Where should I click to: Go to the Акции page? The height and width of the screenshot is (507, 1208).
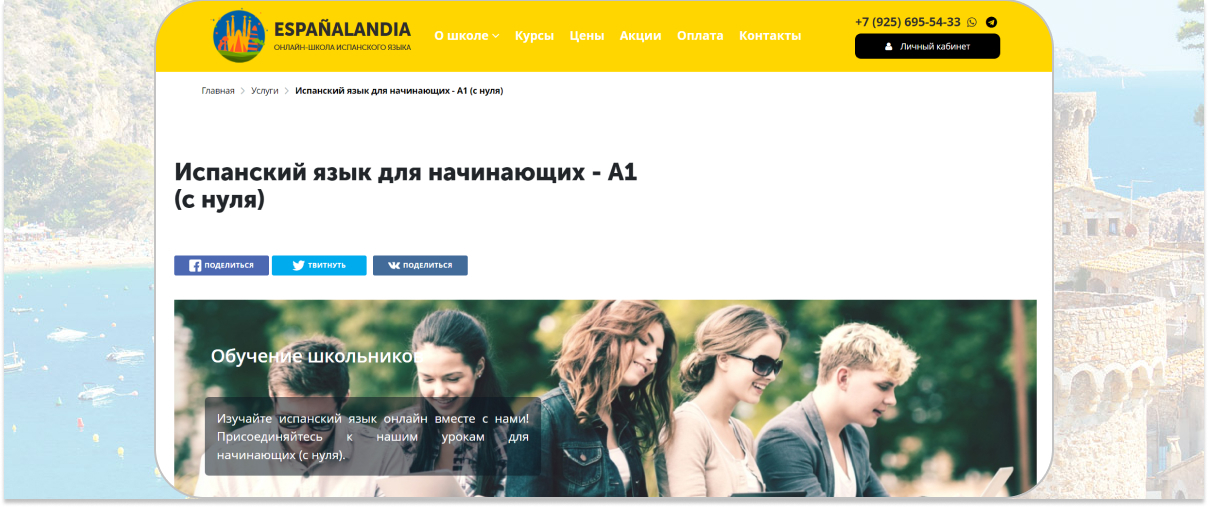tap(640, 36)
